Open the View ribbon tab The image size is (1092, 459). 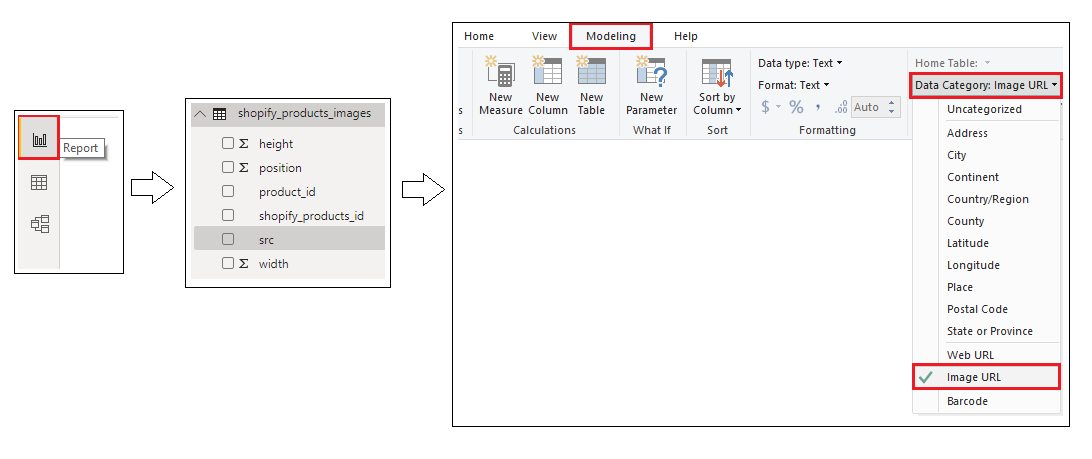pos(544,36)
